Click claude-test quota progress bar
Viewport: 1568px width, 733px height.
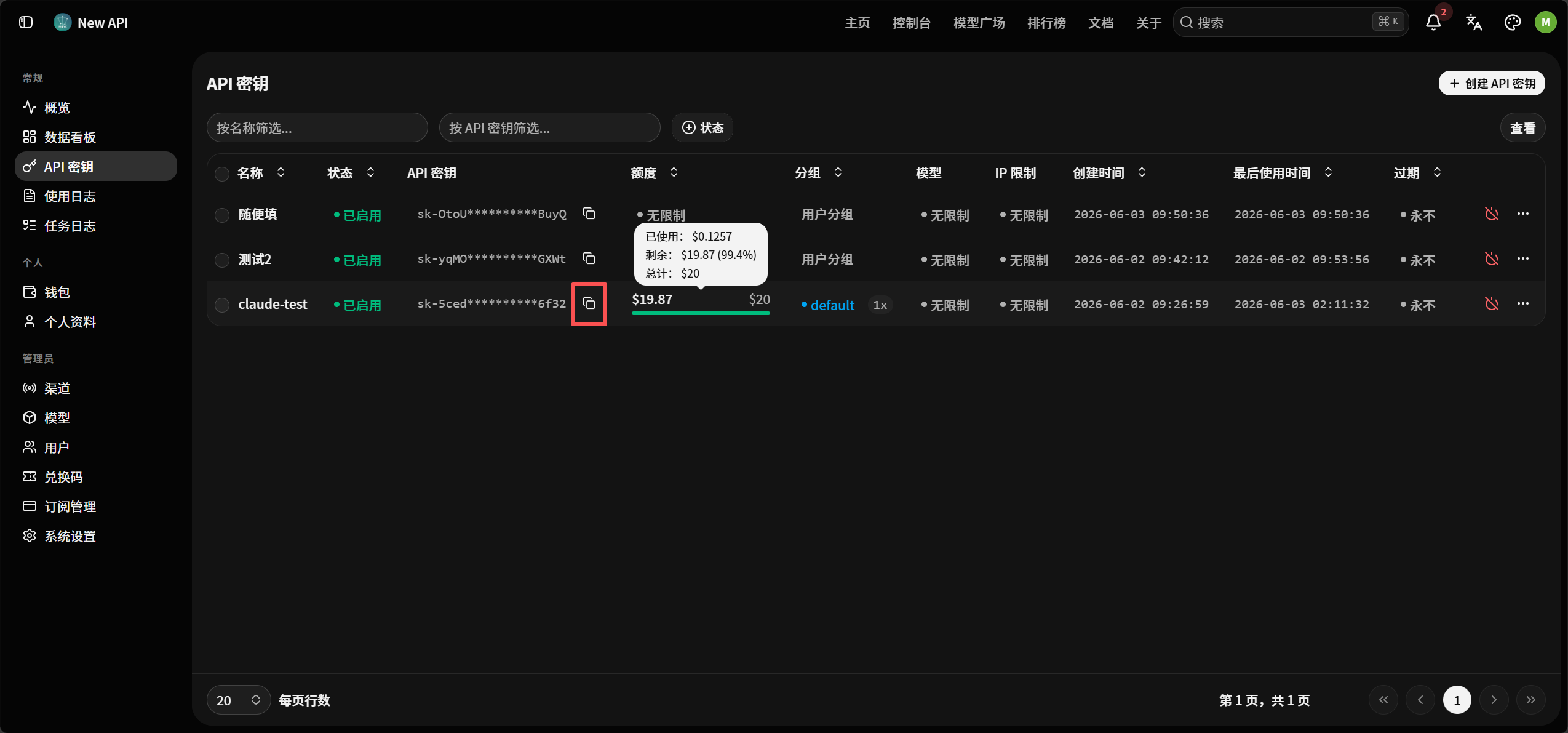(x=701, y=313)
